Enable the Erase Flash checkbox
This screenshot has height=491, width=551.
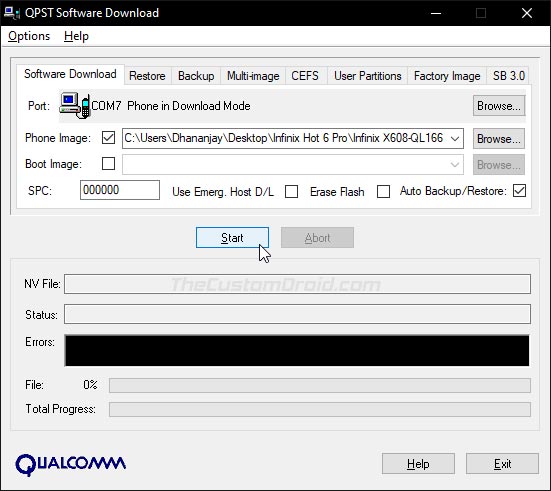[383, 192]
